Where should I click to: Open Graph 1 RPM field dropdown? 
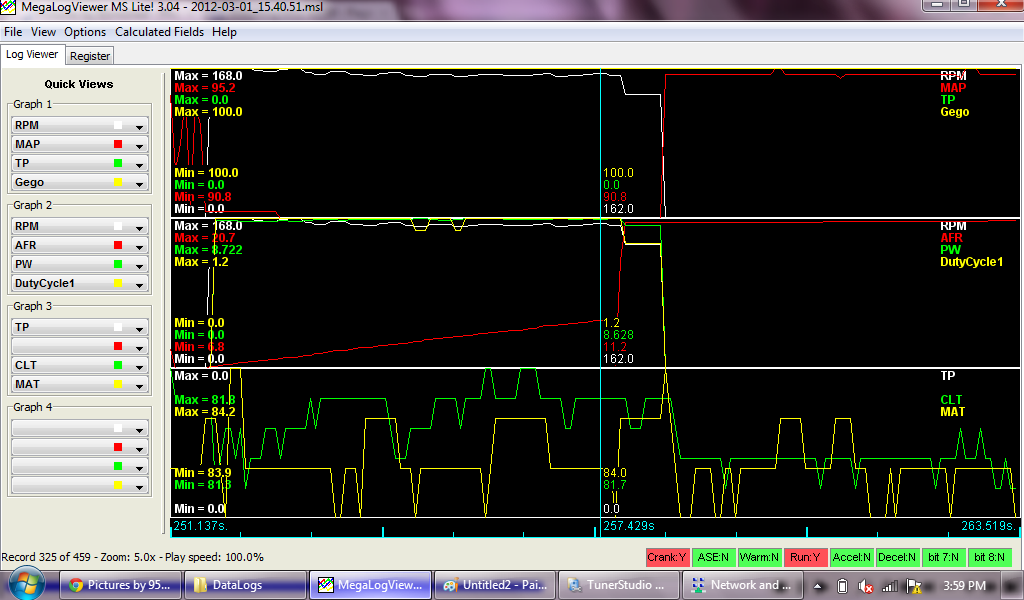(80, 125)
